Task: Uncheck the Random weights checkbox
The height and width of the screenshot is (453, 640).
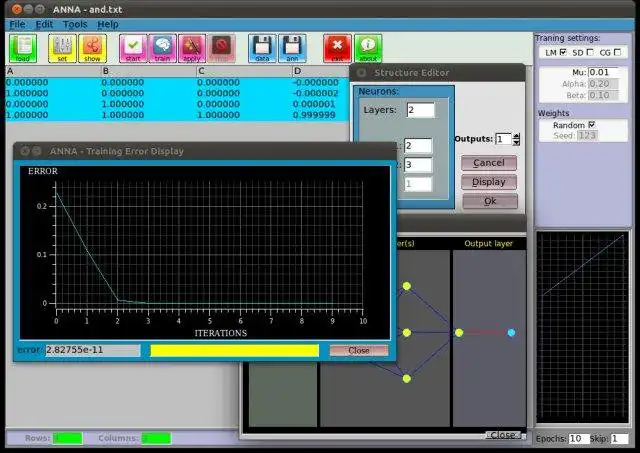Action: 591,125
